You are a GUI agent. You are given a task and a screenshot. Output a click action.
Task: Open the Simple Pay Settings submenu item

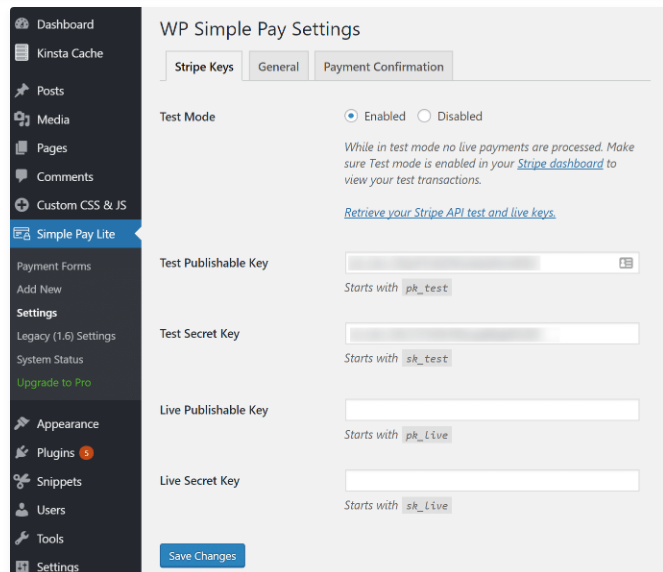point(37,313)
